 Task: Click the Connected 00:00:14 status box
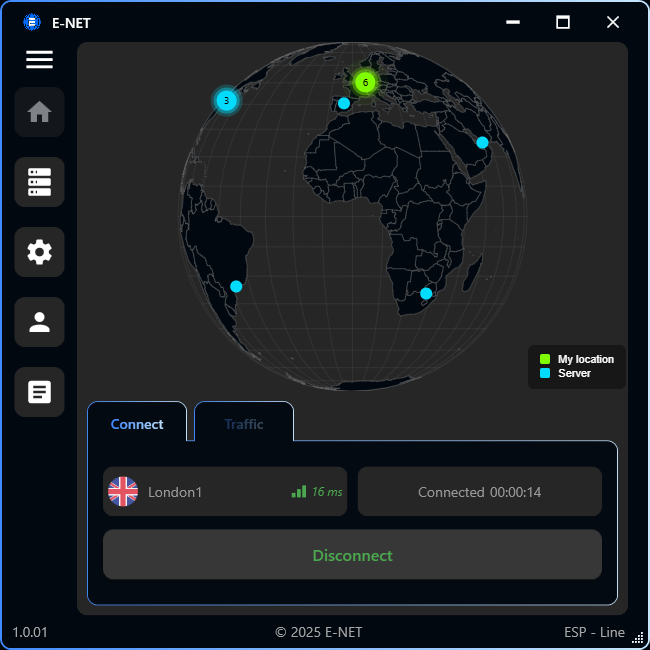(480, 492)
